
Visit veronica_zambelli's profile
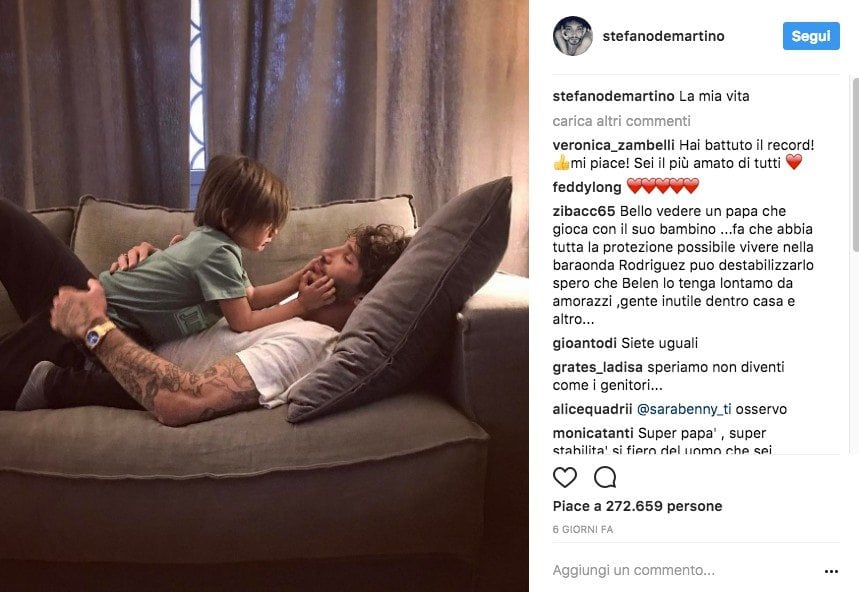click(614, 145)
